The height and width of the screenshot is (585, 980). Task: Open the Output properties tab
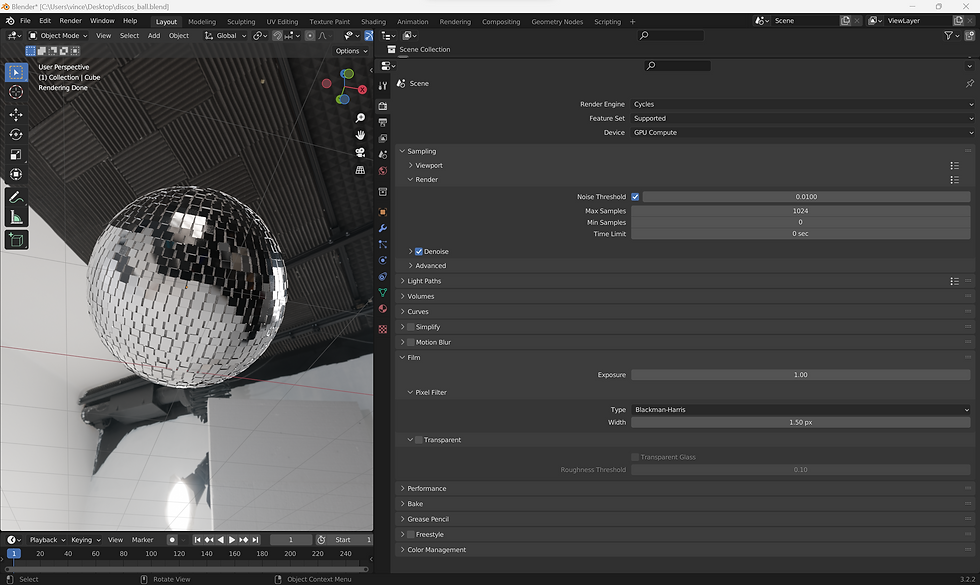click(x=383, y=122)
